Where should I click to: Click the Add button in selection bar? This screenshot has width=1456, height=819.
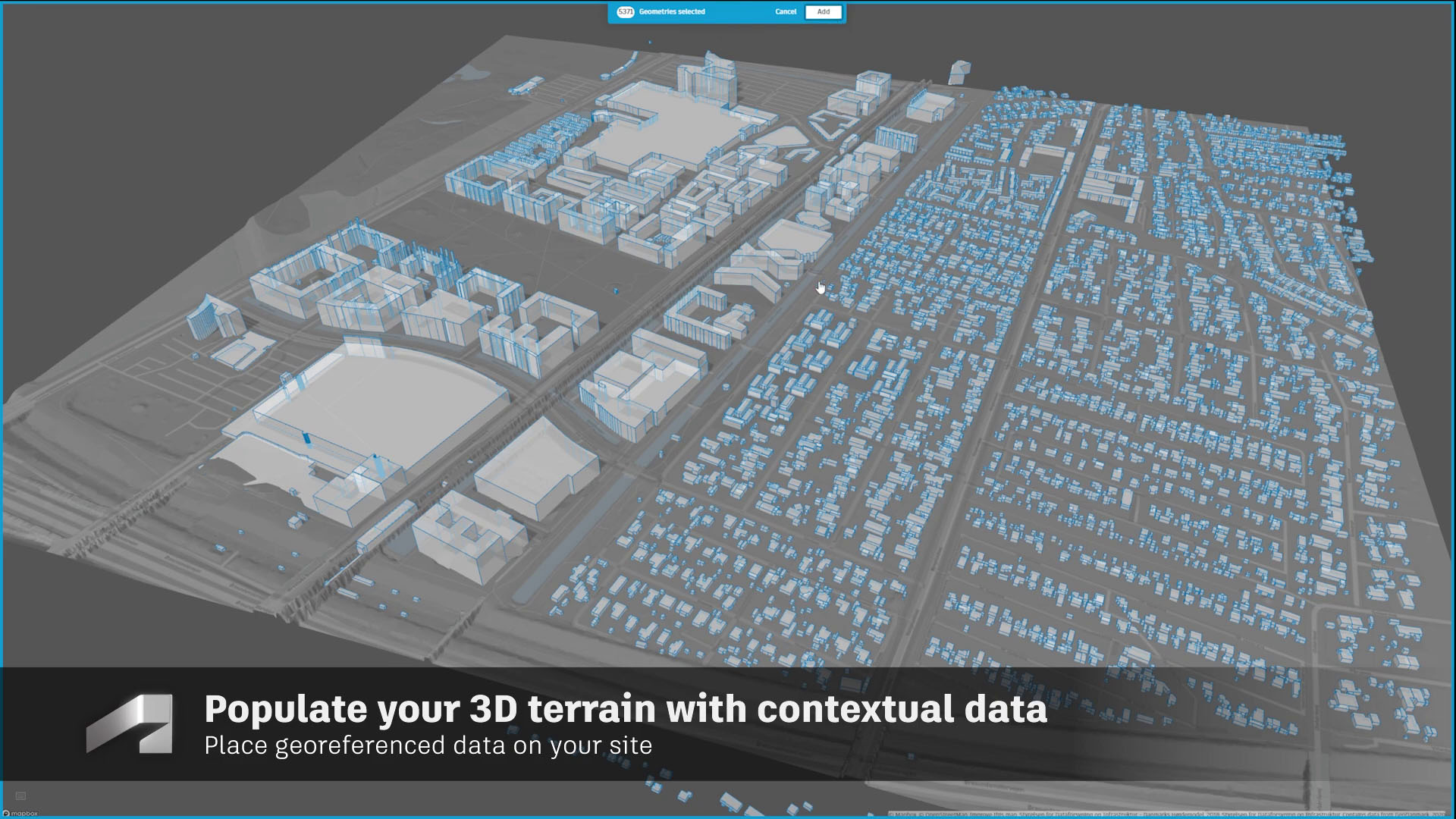(x=823, y=11)
